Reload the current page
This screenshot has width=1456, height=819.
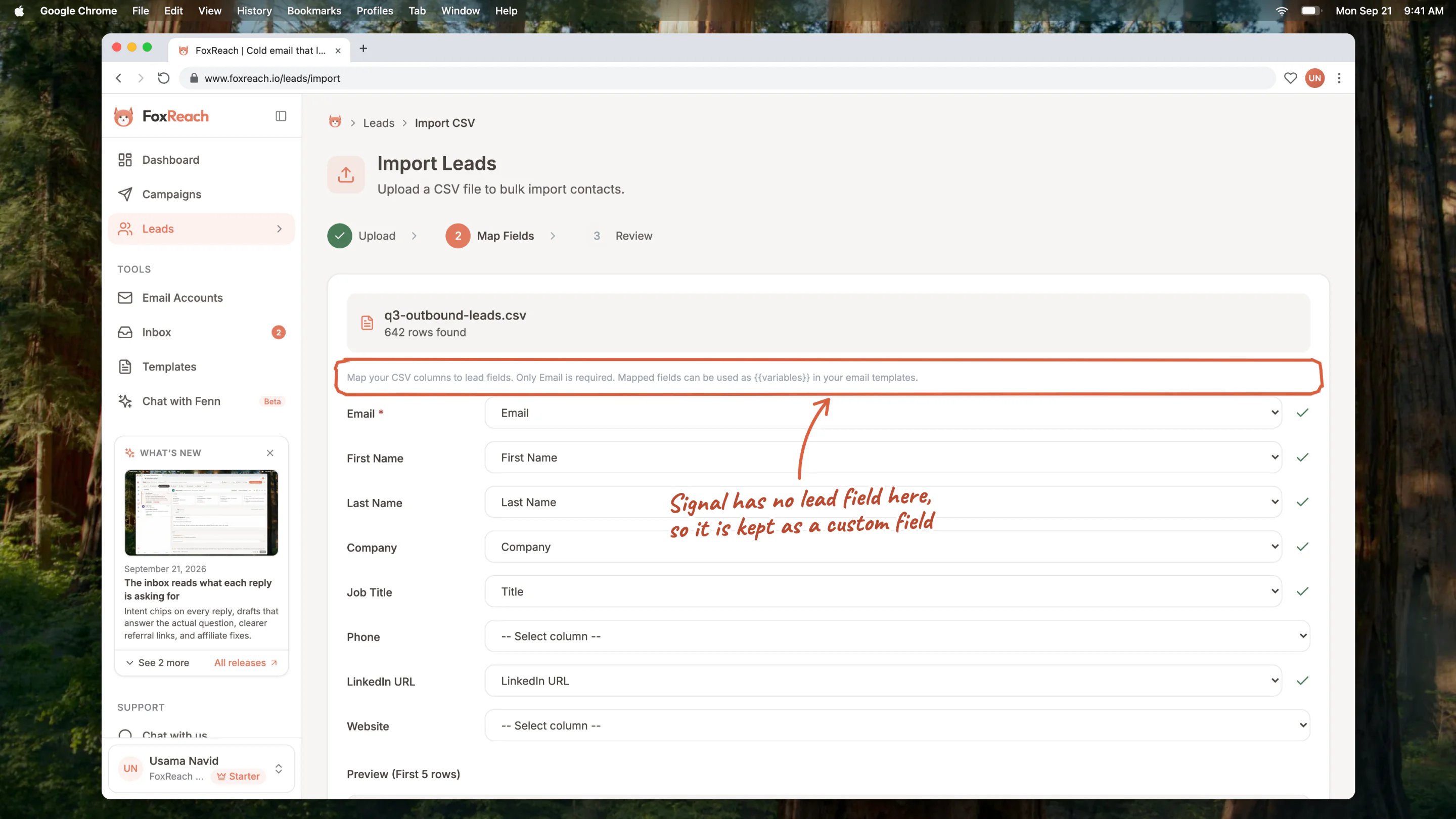[163, 78]
